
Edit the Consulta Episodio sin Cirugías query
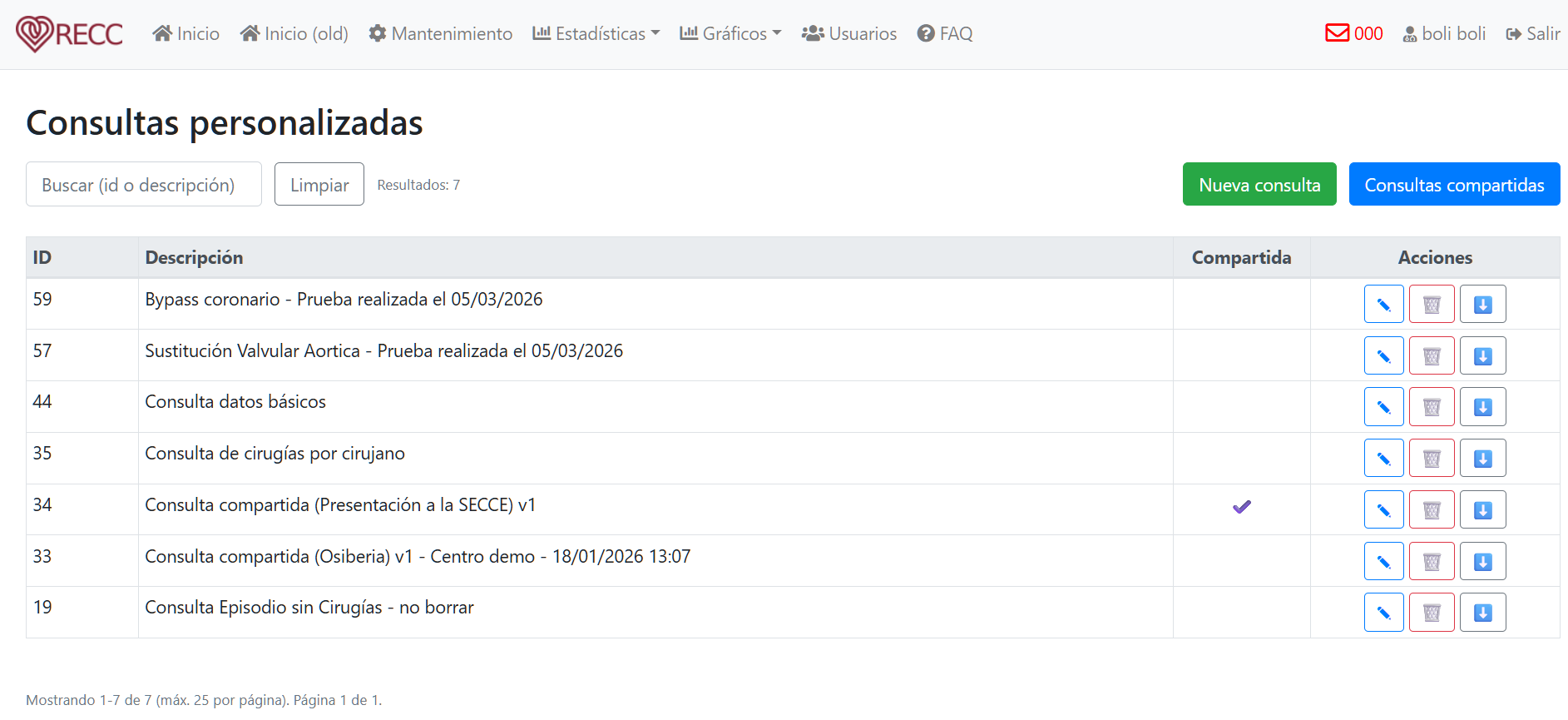click(x=1383, y=613)
